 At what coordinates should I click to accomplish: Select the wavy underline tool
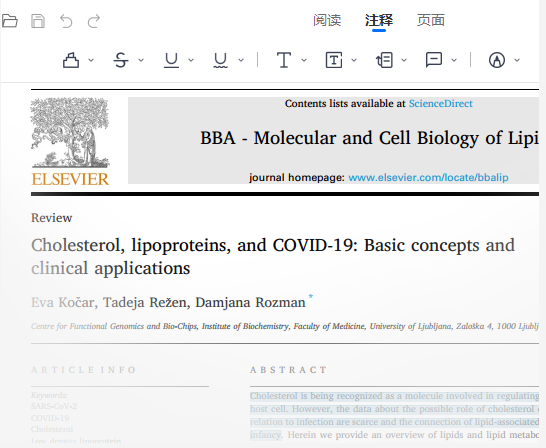point(220,60)
